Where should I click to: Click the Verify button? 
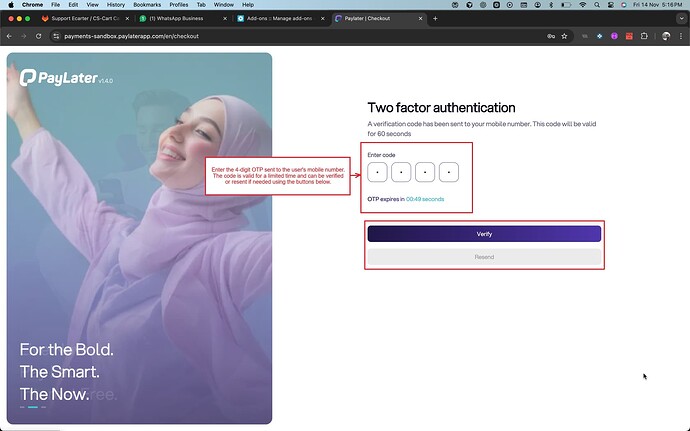click(x=484, y=234)
